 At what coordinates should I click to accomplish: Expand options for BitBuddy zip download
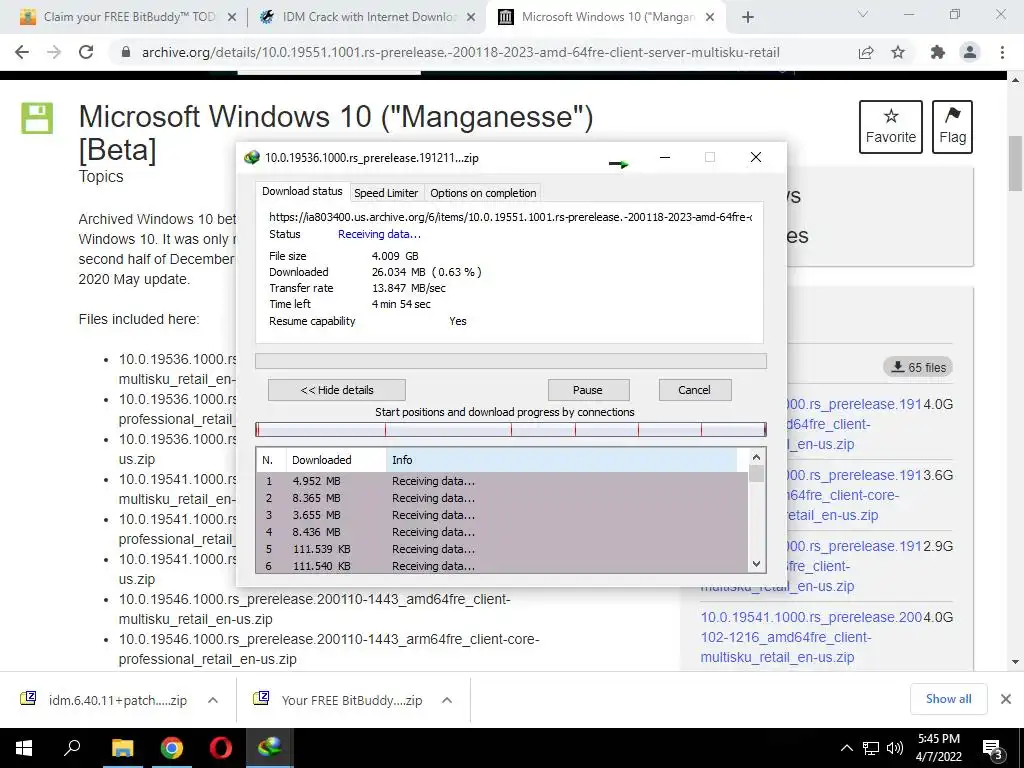pyautogui.click(x=447, y=700)
